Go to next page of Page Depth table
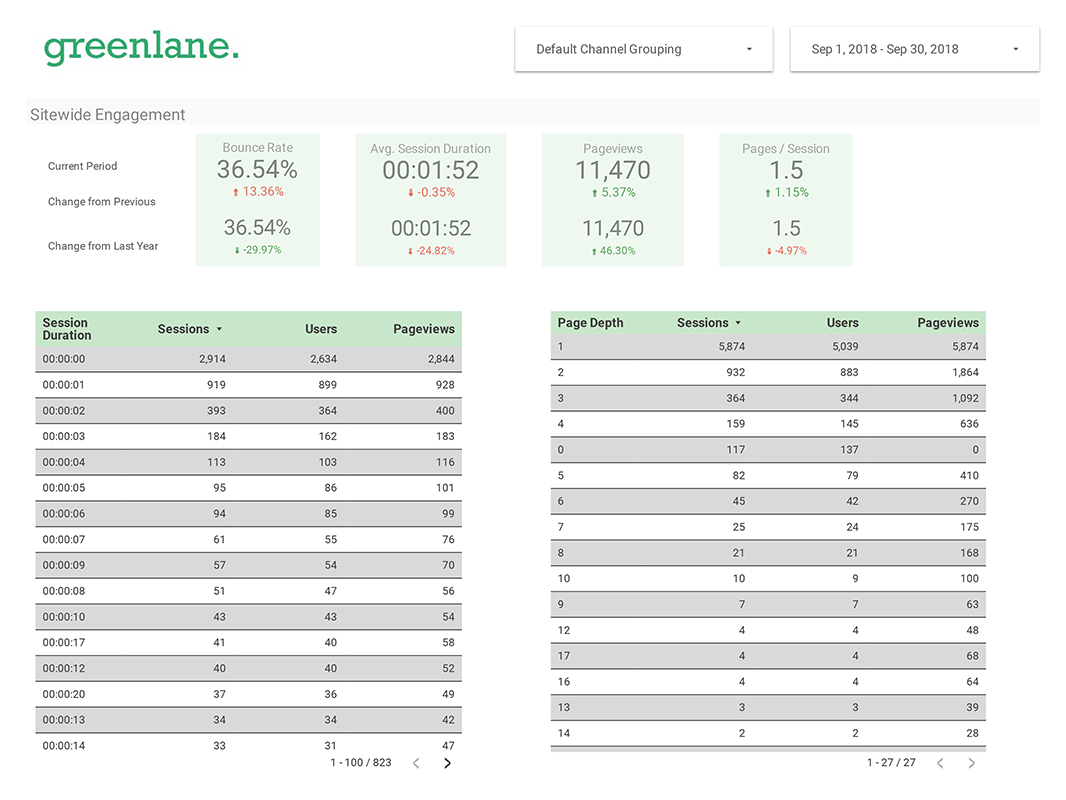The image size is (1066, 800). click(x=972, y=763)
